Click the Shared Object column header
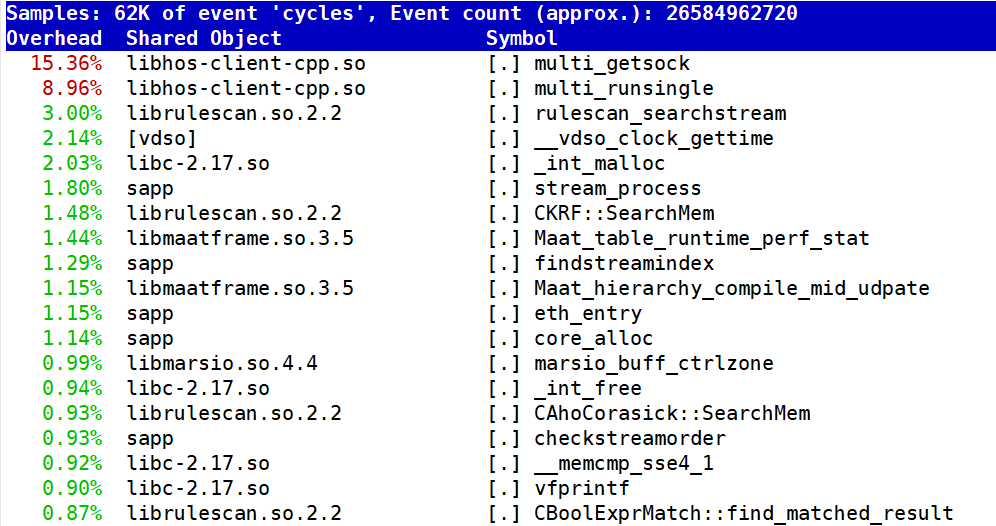This screenshot has width=996, height=526. (x=204, y=39)
